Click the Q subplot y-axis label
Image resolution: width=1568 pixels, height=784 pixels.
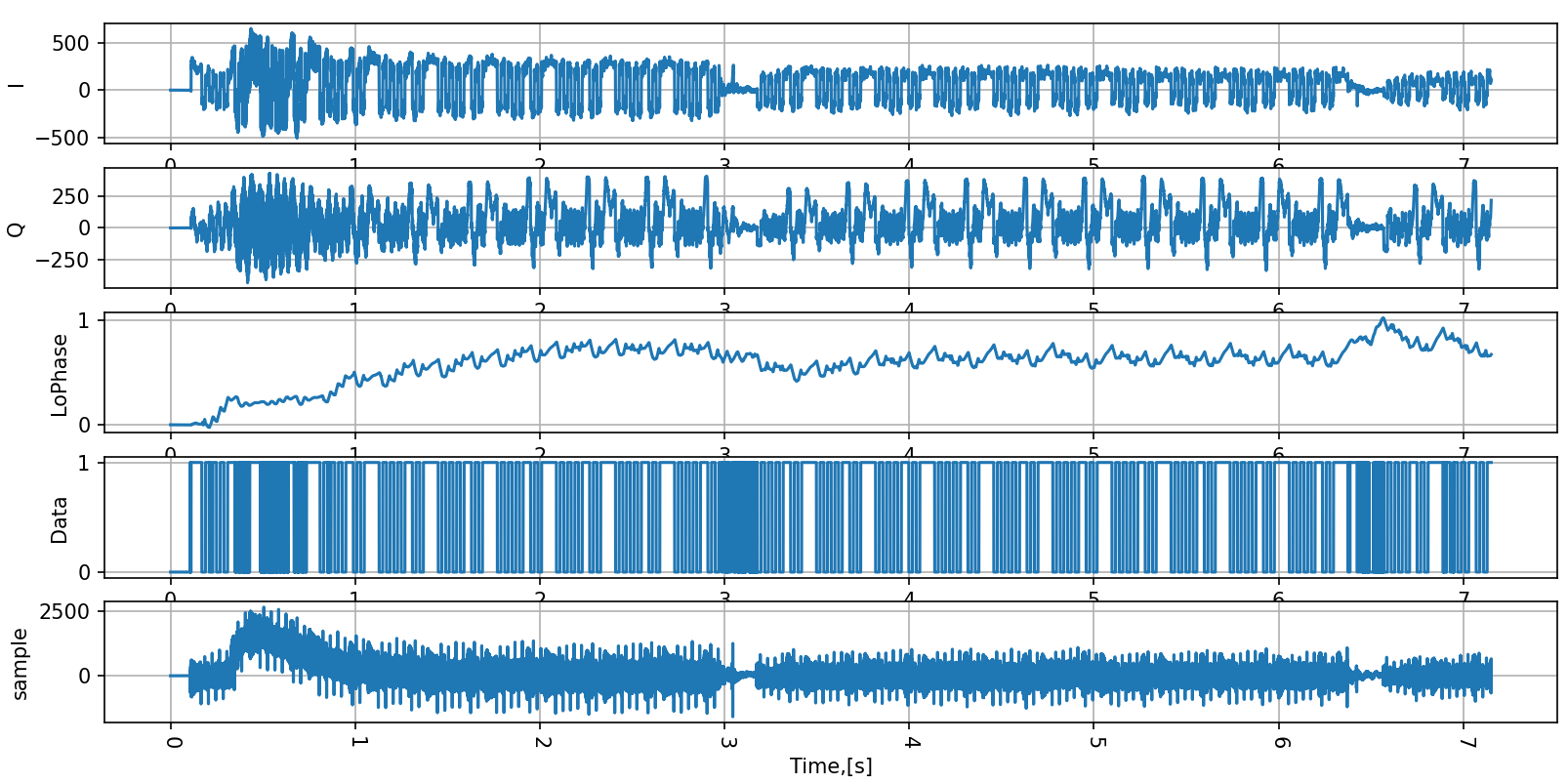(15, 228)
